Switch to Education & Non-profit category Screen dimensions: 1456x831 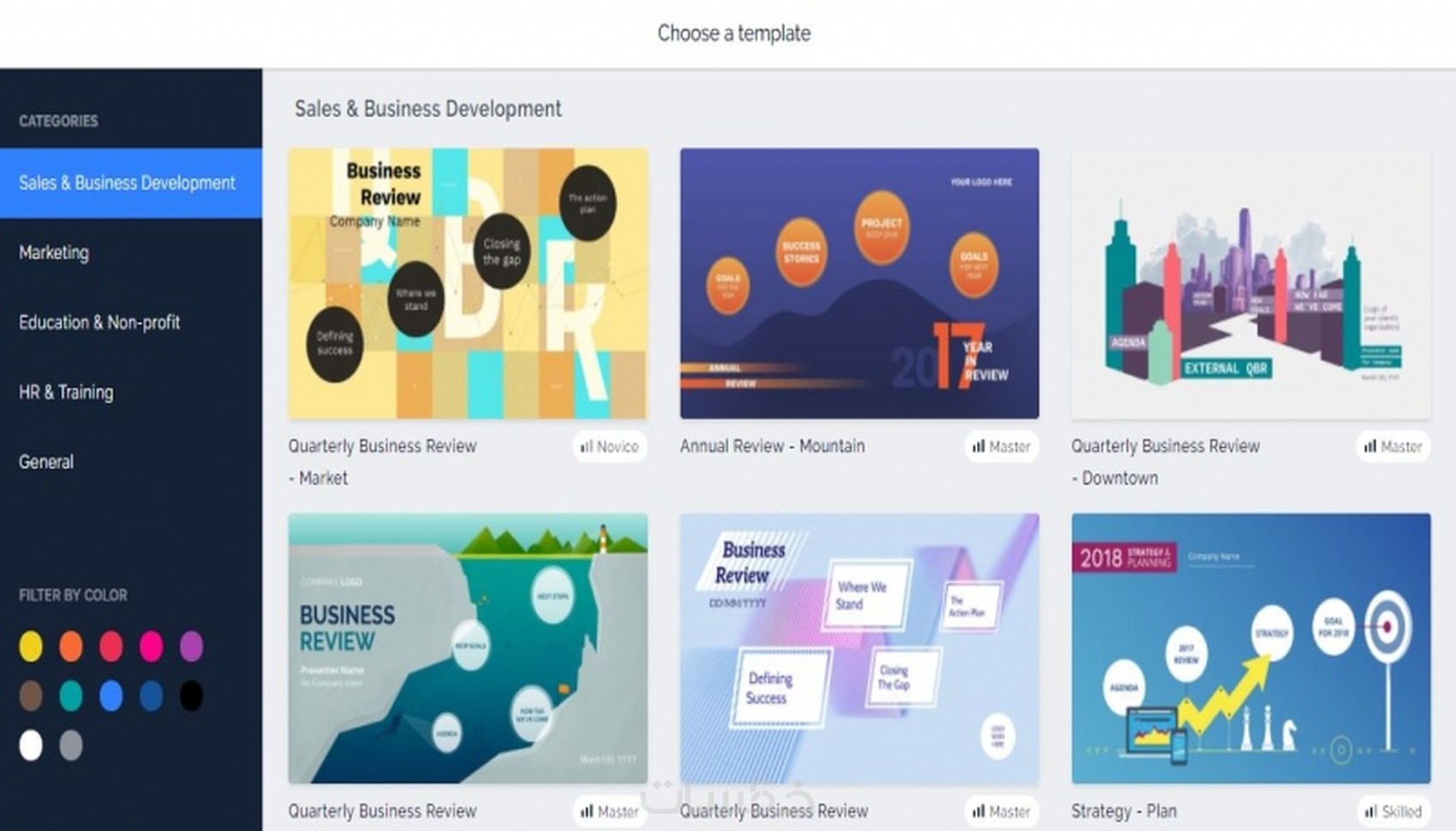[x=99, y=322]
